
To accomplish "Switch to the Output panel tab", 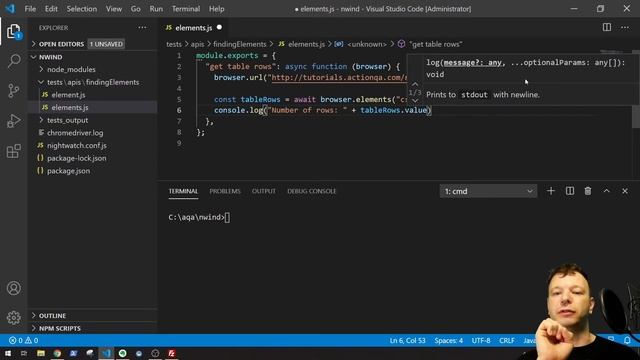I will point(264,191).
